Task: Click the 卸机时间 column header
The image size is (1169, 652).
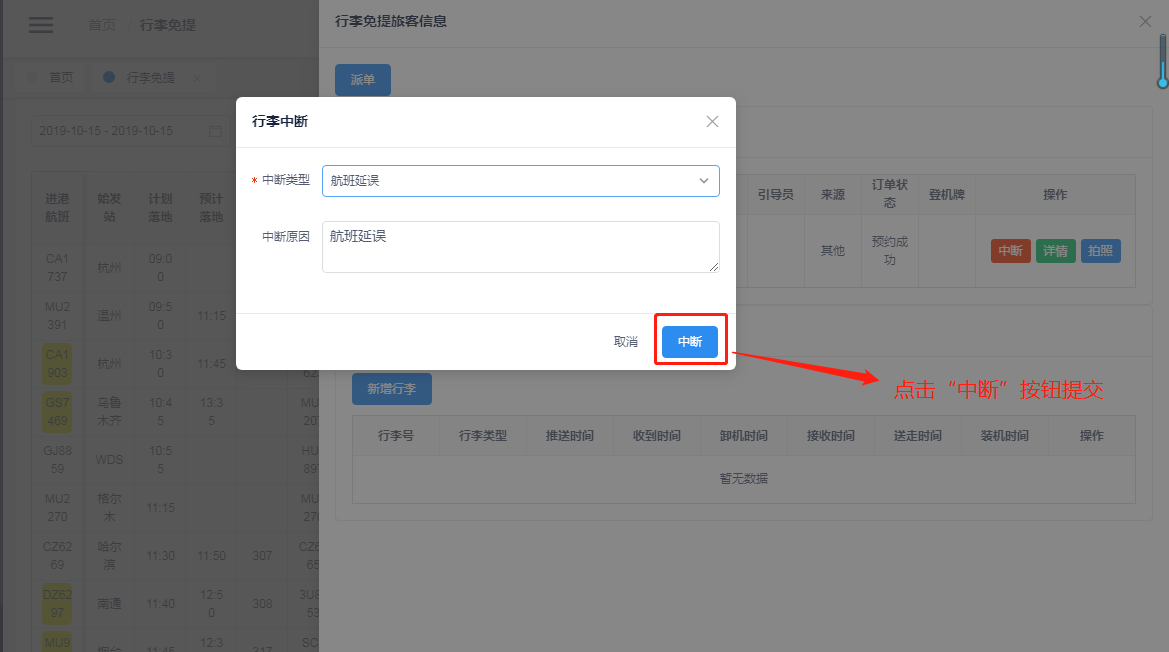Action: point(744,436)
